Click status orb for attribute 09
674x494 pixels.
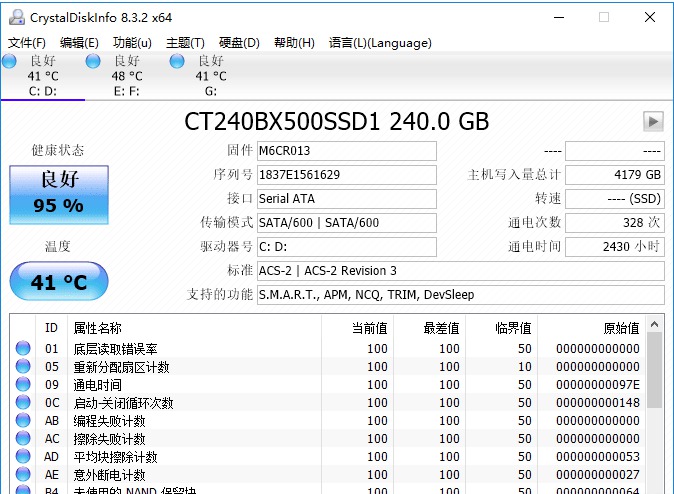pos(23,384)
